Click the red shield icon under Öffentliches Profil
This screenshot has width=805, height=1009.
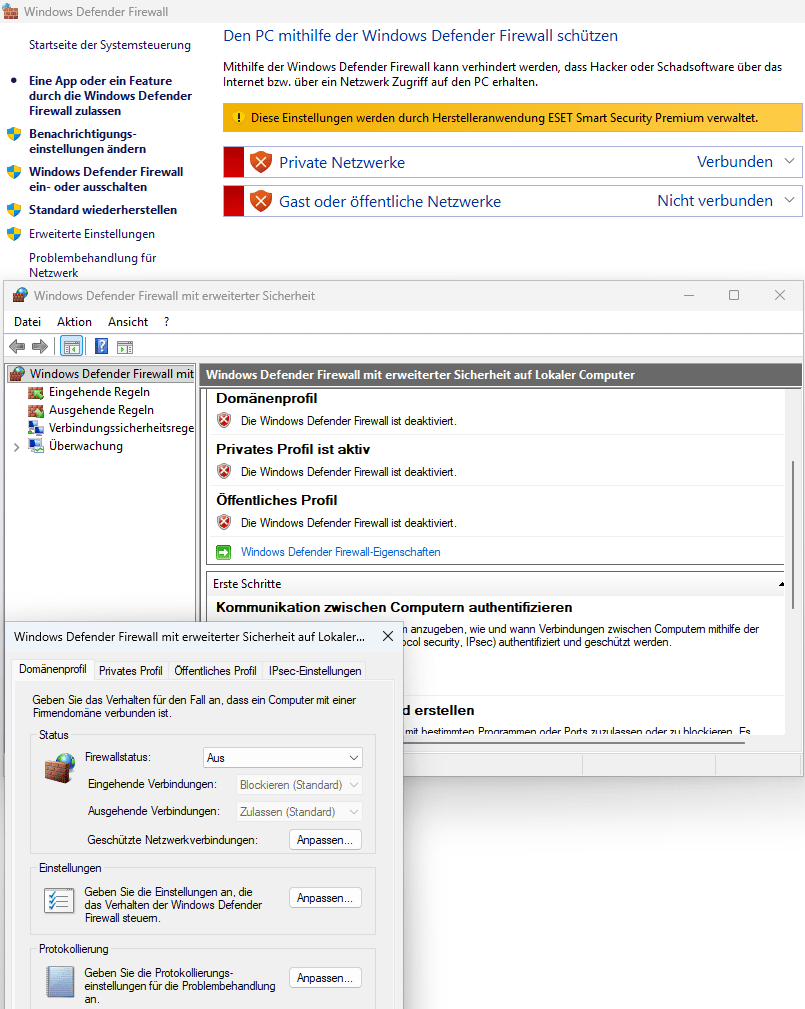(x=224, y=522)
